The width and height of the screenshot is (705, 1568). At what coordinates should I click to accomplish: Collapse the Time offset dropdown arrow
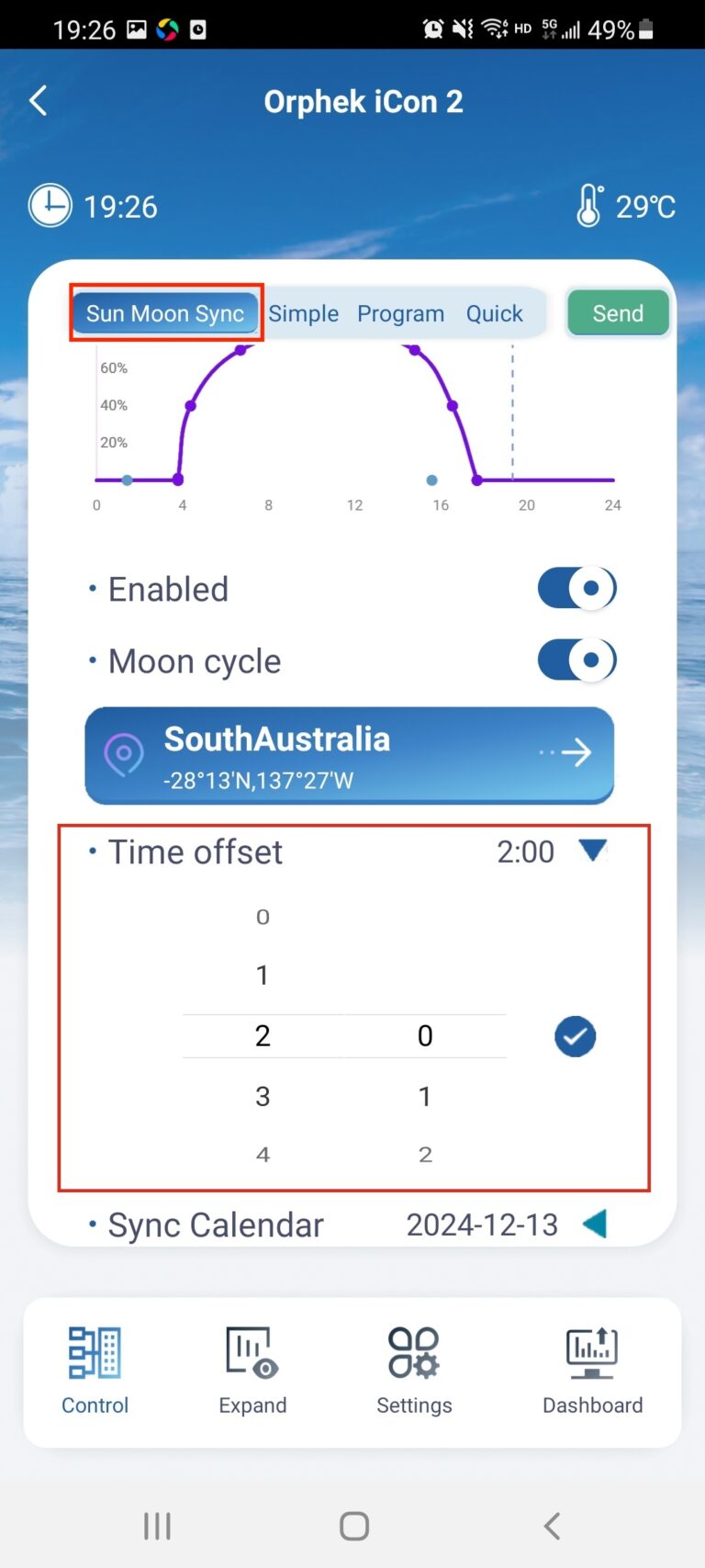pos(593,851)
